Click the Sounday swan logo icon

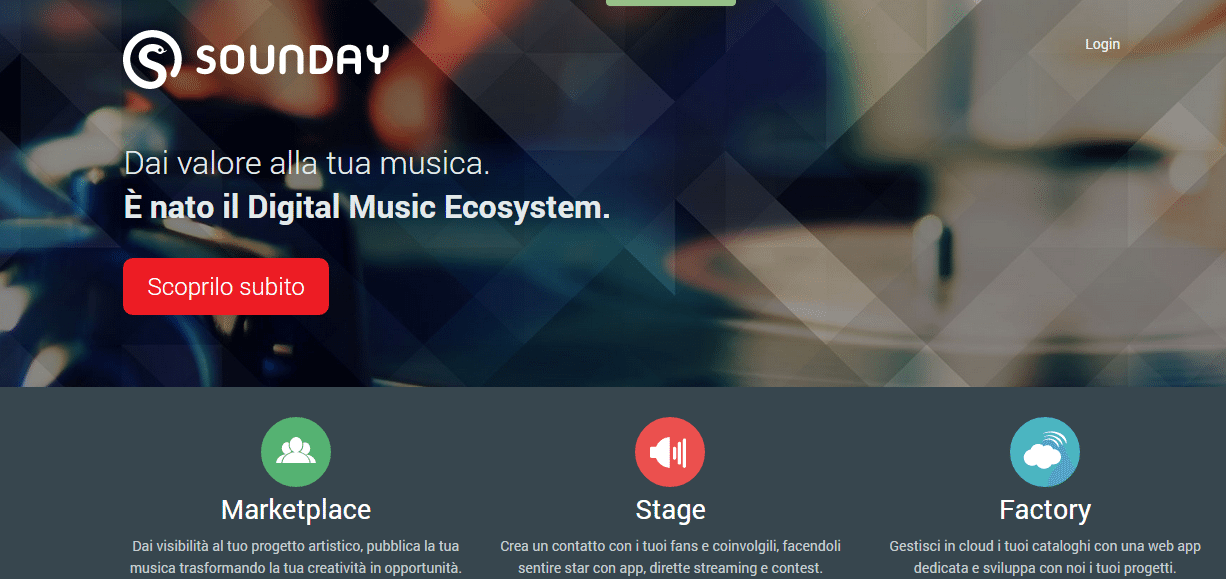152,59
